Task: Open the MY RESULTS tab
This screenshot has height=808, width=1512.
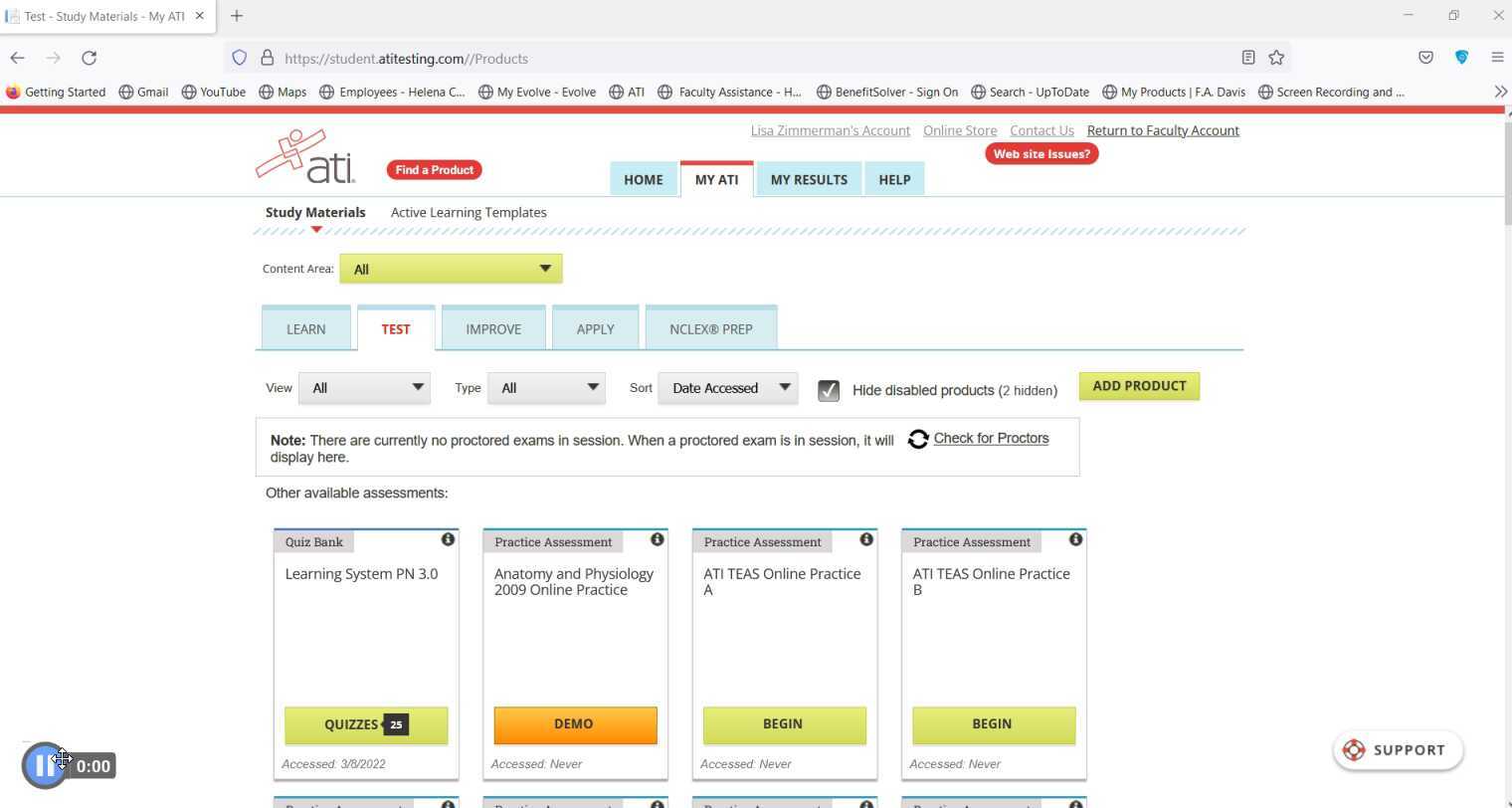Action: click(809, 179)
